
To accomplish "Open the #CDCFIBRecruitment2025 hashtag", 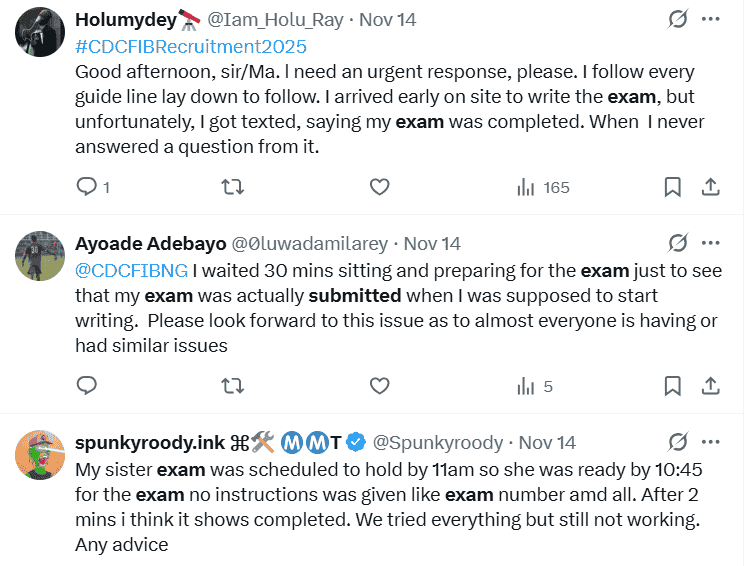I will click(x=191, y=46).
